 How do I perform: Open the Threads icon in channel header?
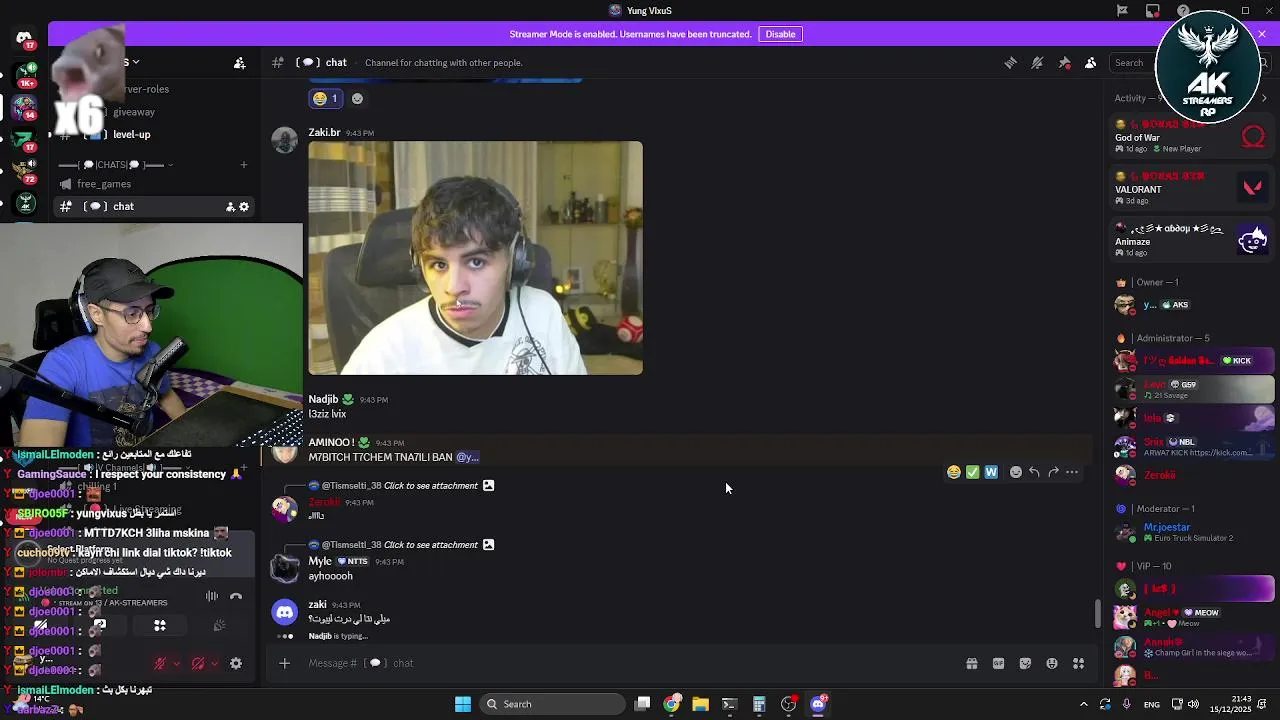coord(1010,63)
